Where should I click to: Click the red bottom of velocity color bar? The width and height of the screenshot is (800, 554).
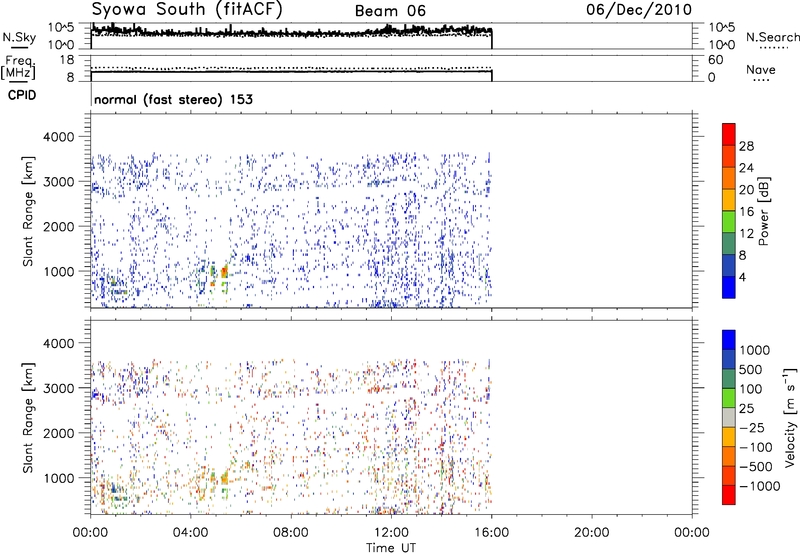pos(729,495)
